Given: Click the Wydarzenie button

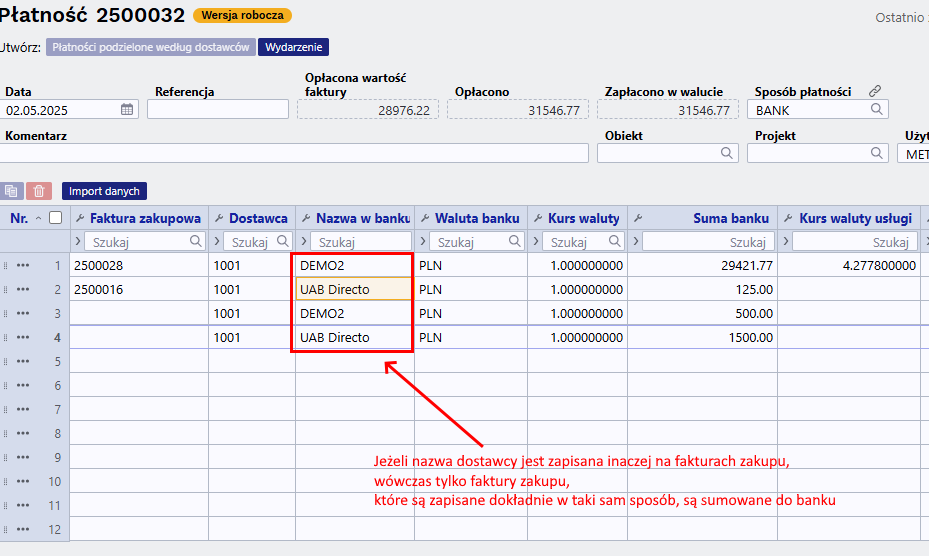Looking at the screenshot, I should coord(293,47).
